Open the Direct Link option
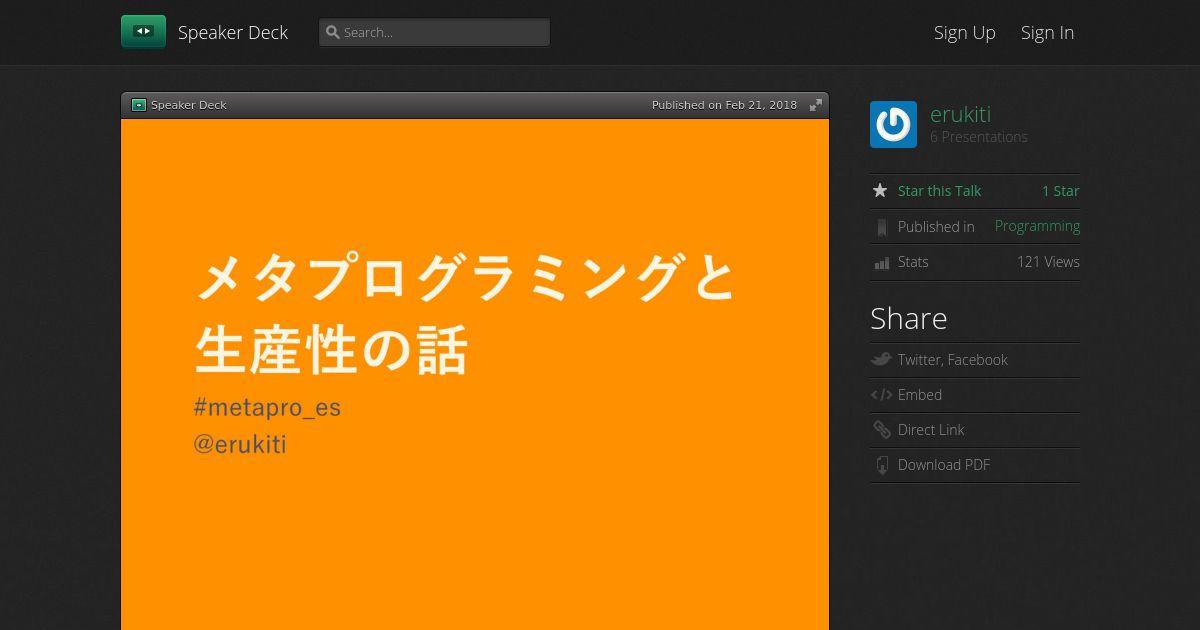Viewport: 1200px width, 630px height. point(931,430)
